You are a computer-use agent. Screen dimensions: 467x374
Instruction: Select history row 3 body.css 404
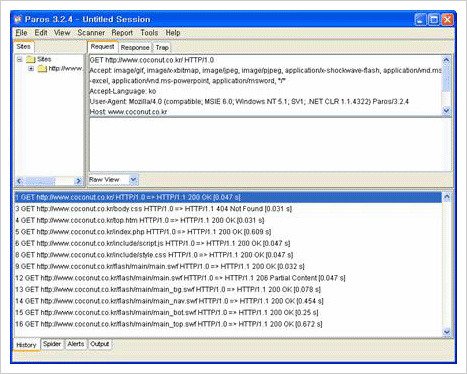point(228,209)
